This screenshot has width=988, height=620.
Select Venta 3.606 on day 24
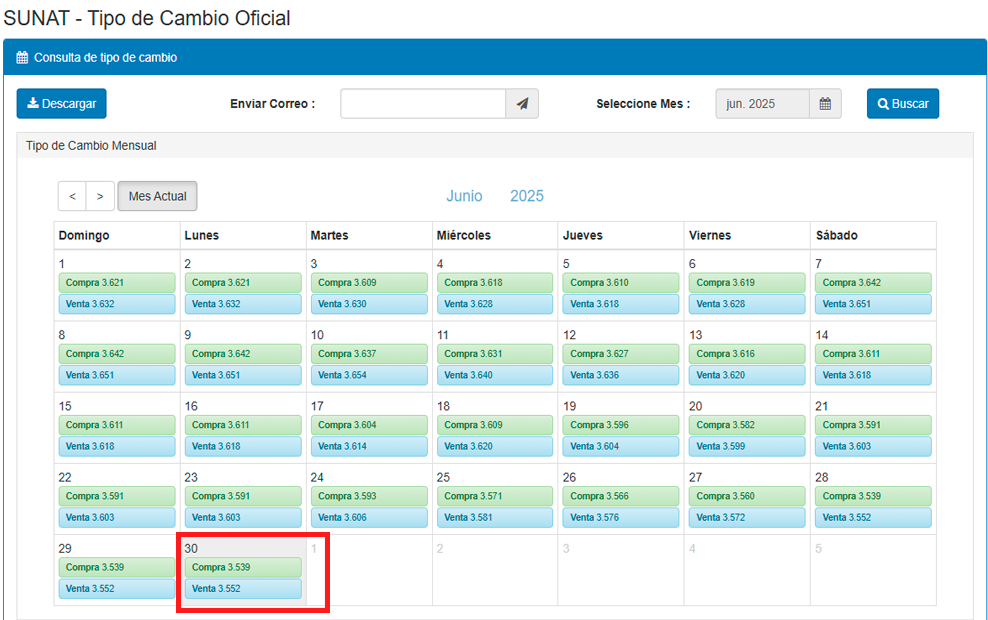click(369, 517)
